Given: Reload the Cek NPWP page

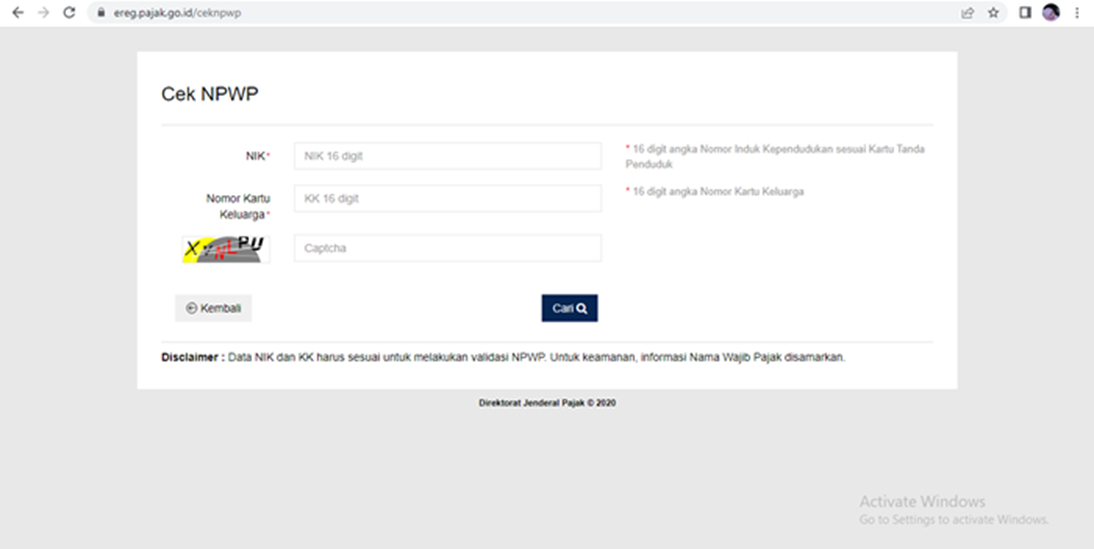Looking at the screenshot, I should click(x=69, y=13).
